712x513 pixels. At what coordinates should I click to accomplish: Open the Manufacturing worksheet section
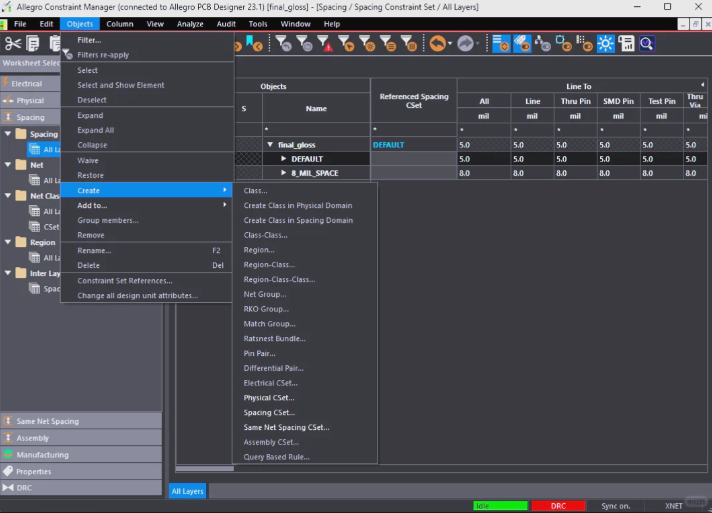click(81, 455)
